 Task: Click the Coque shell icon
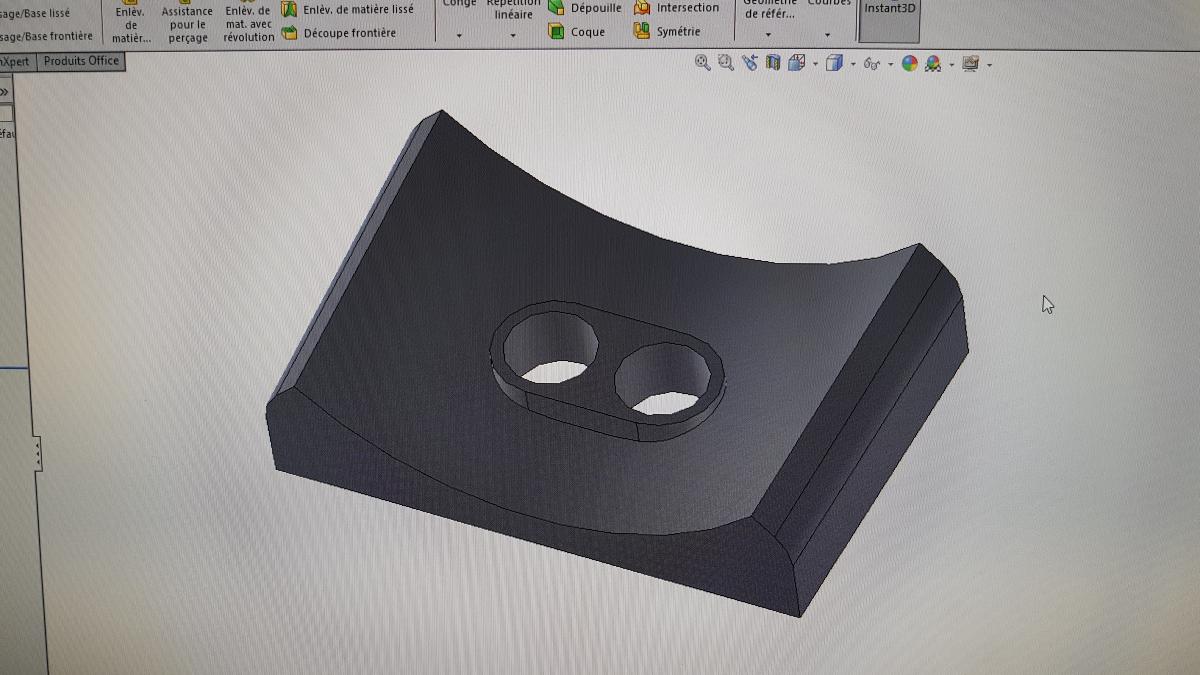(x=557, y=32)
